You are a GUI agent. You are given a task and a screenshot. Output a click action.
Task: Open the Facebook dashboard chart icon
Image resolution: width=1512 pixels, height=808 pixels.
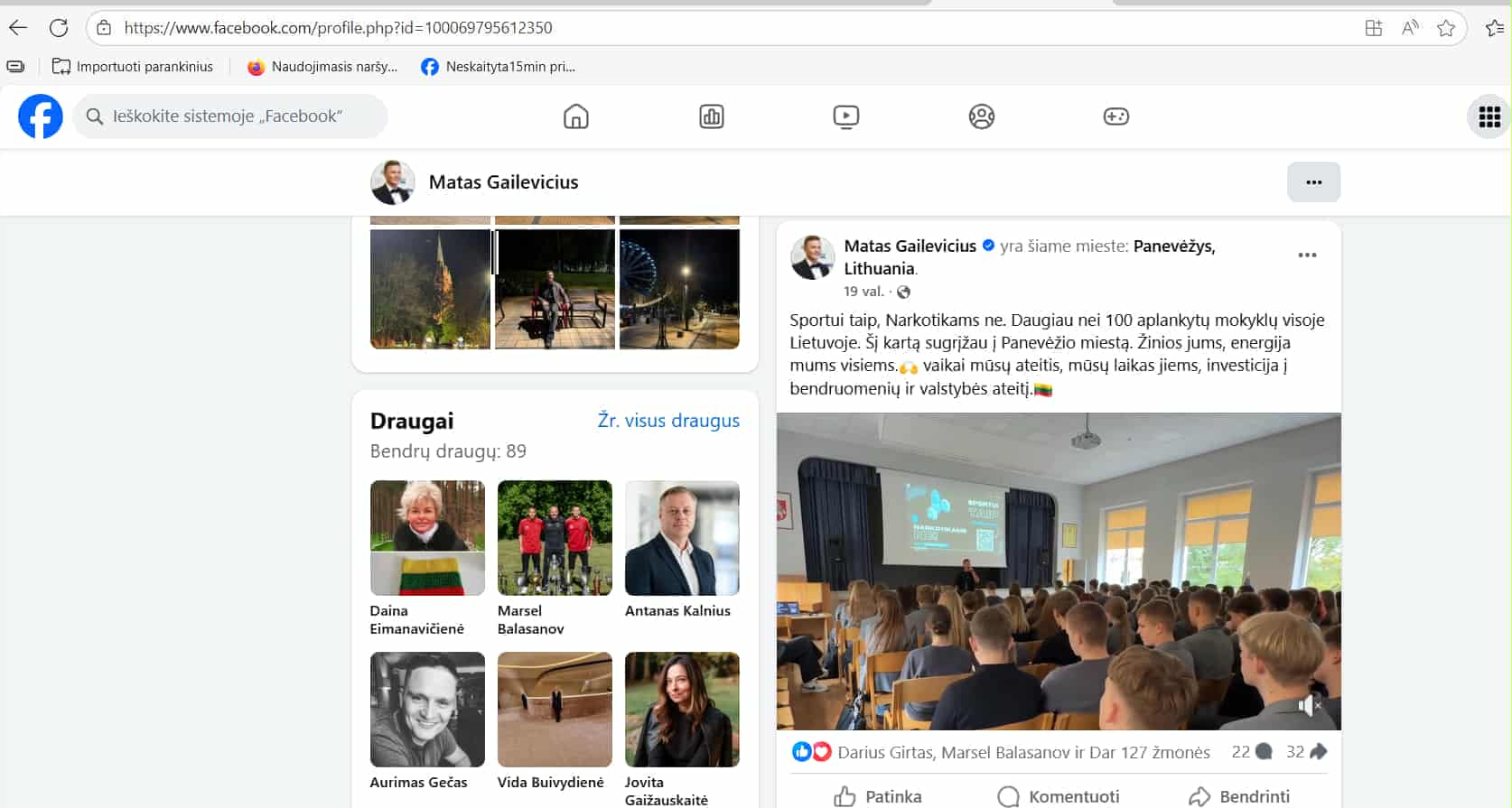[x=712, y=116]
